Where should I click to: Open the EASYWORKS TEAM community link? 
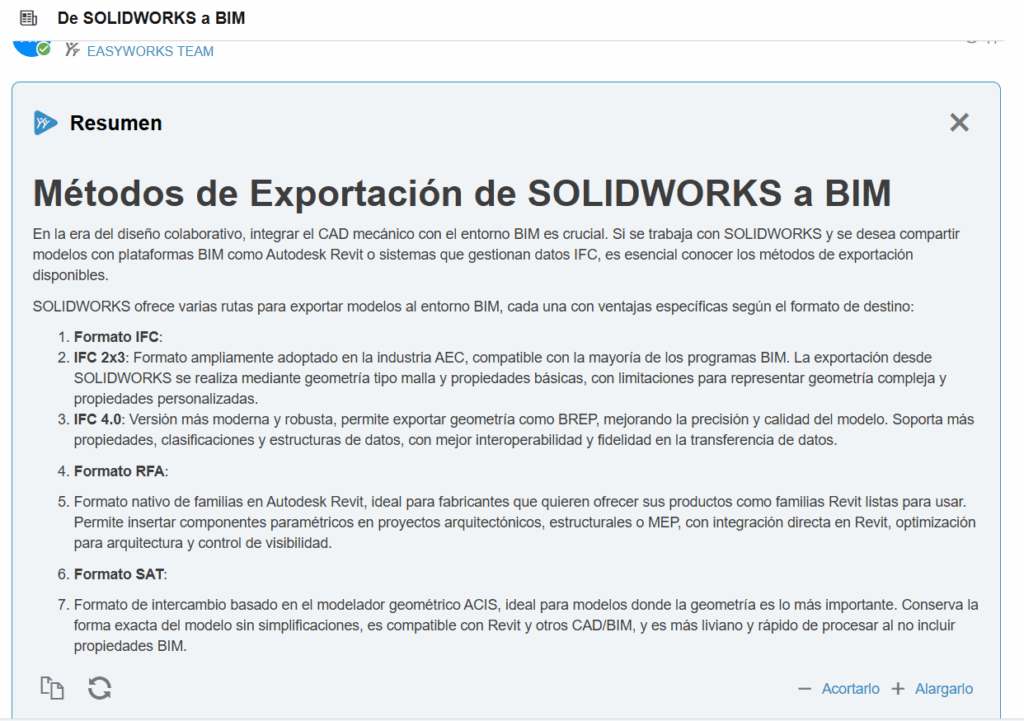click(x=150, y=51)
